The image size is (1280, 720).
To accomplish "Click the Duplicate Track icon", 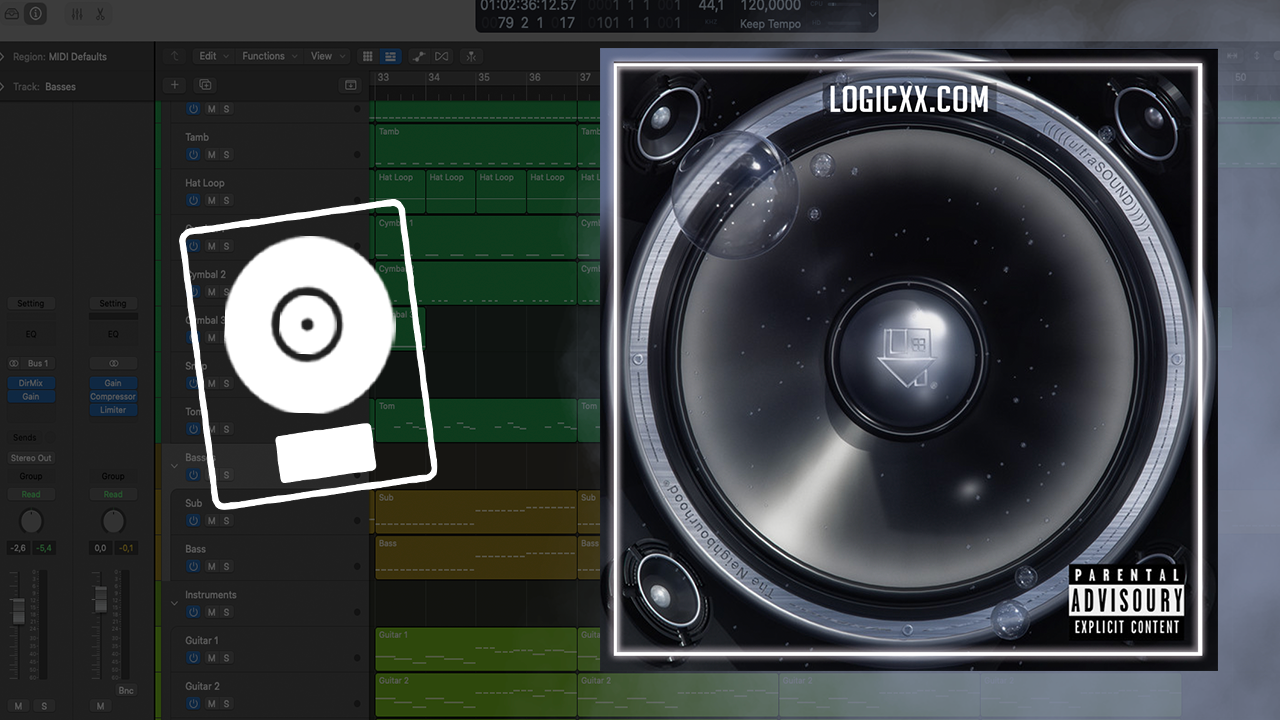I will 205,86.
